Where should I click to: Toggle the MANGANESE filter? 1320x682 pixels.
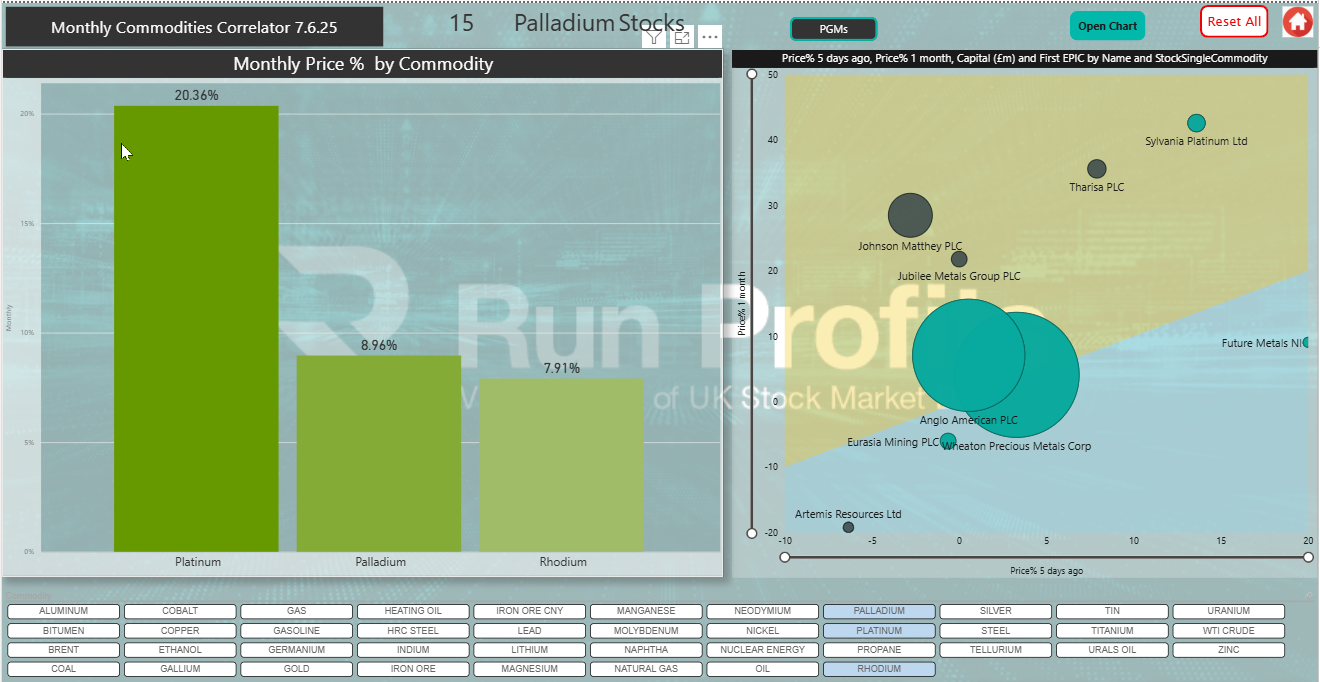pos(646,611)
